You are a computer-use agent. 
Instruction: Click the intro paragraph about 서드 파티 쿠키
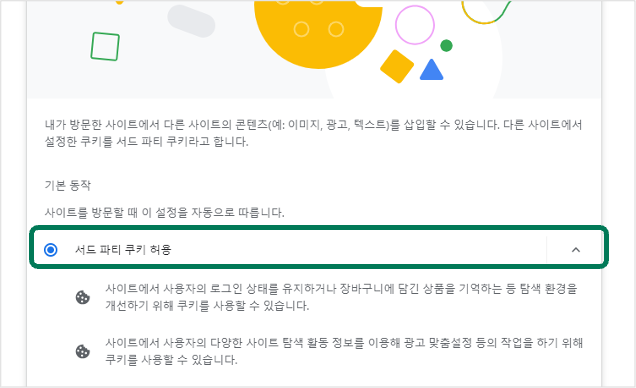(313, 133)
